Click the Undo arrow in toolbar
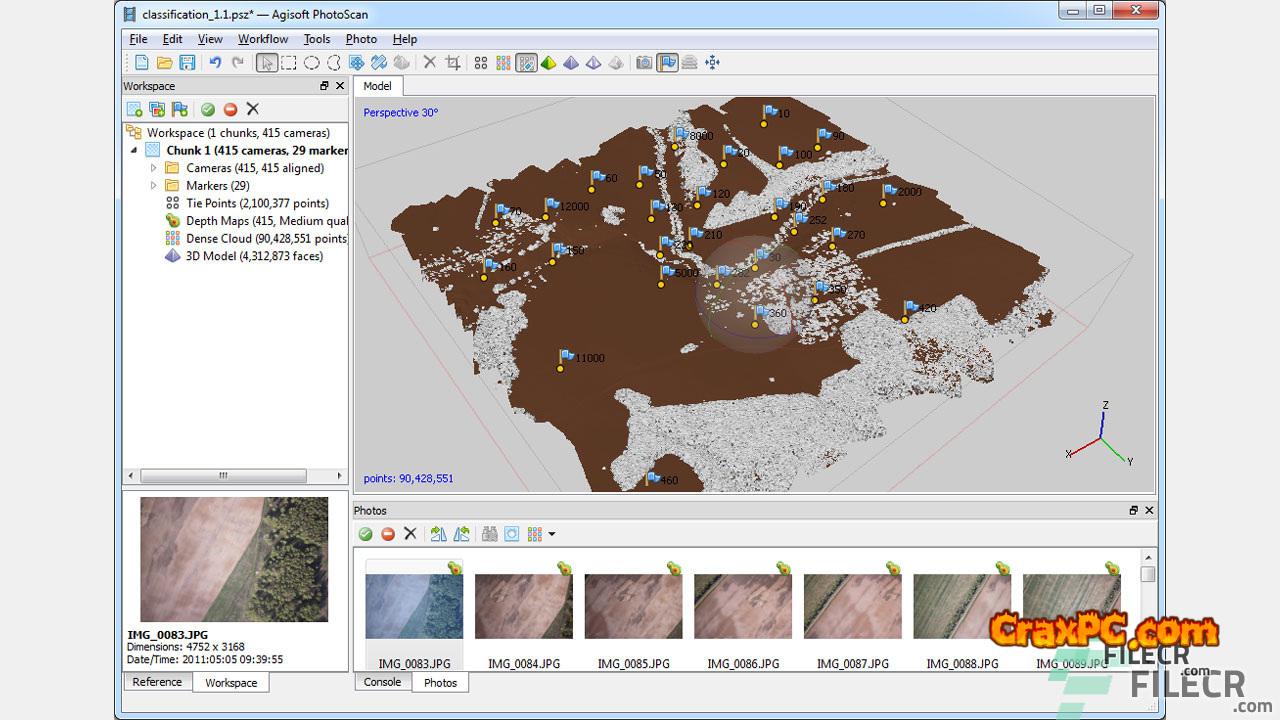This screenshot has width=1280, height=720. (x=214, y=63)
